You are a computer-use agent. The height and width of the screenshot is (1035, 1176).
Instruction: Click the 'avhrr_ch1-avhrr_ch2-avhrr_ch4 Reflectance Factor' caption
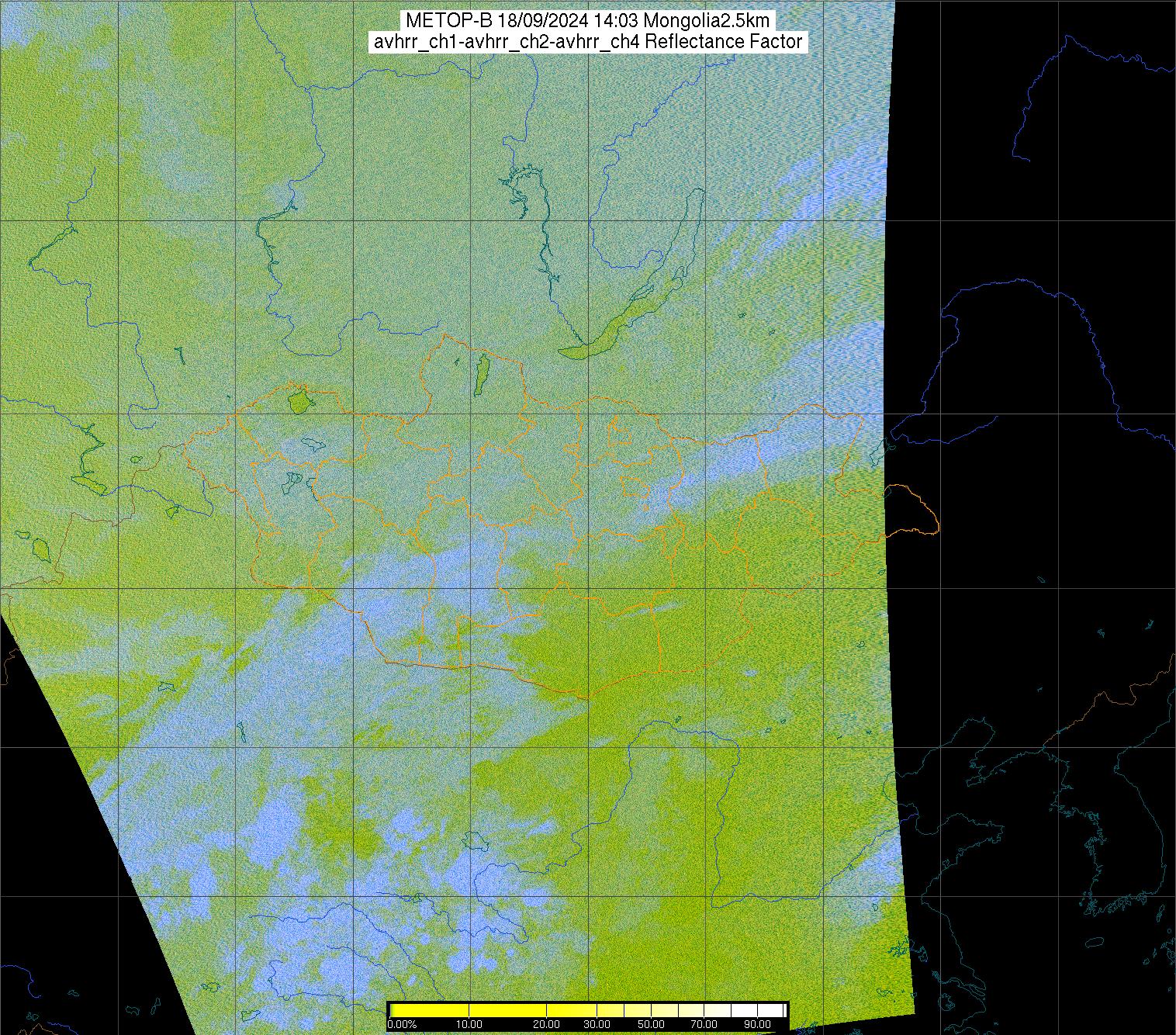[588, 42]
